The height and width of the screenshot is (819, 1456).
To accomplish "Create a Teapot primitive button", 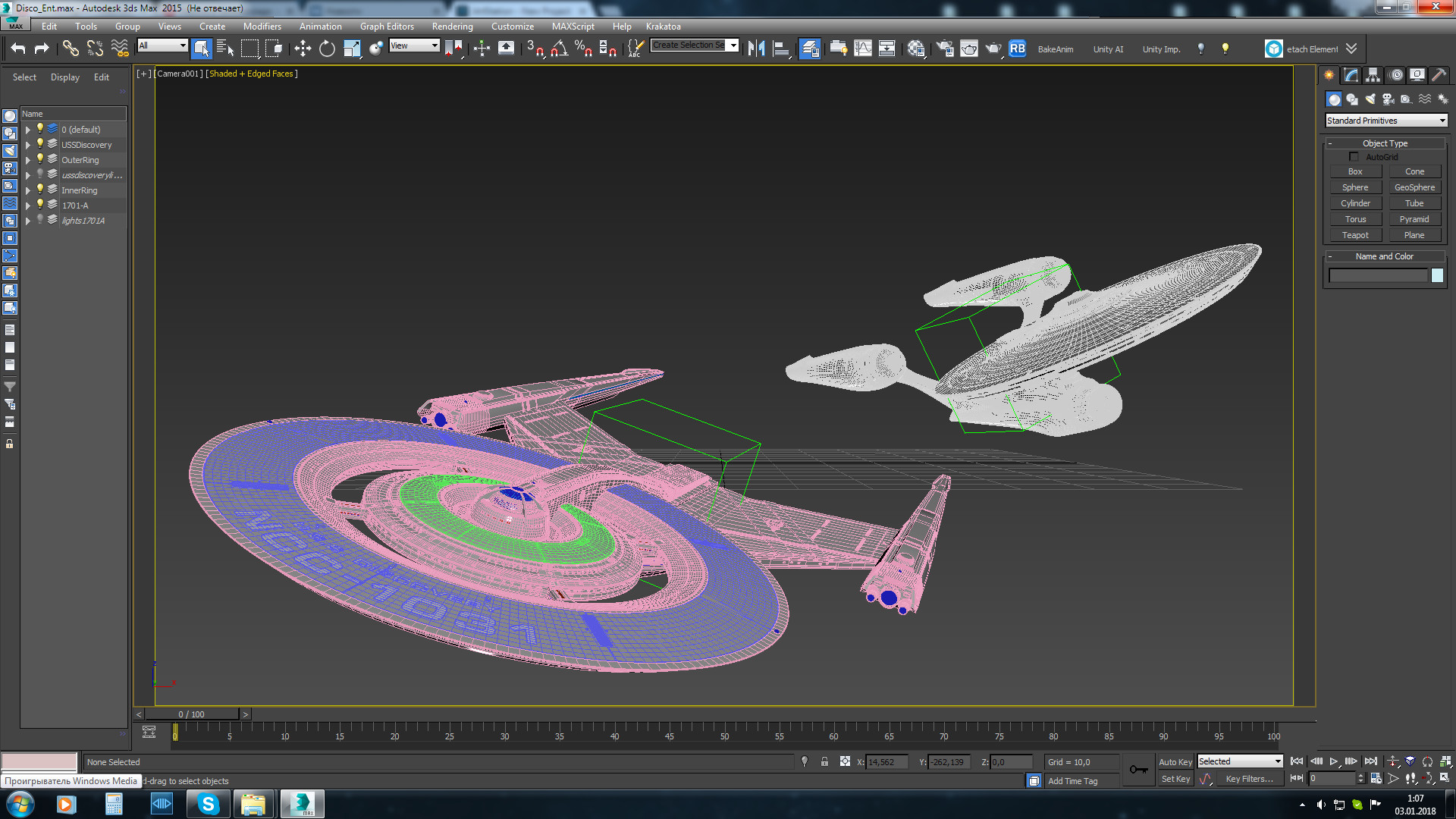I will click(x=1355, y=235).
